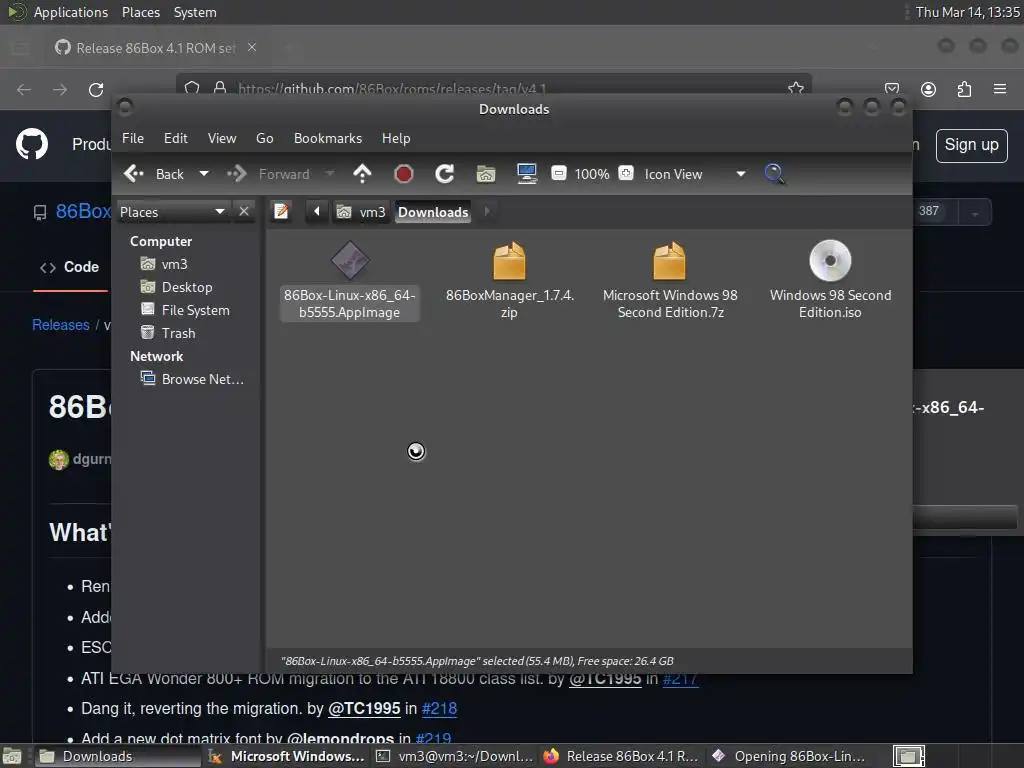Viewport: 1024px width, 768px height.
Task: Select the Windows 98 Second Edition.iso disc icon
Action: click(830, 260)
